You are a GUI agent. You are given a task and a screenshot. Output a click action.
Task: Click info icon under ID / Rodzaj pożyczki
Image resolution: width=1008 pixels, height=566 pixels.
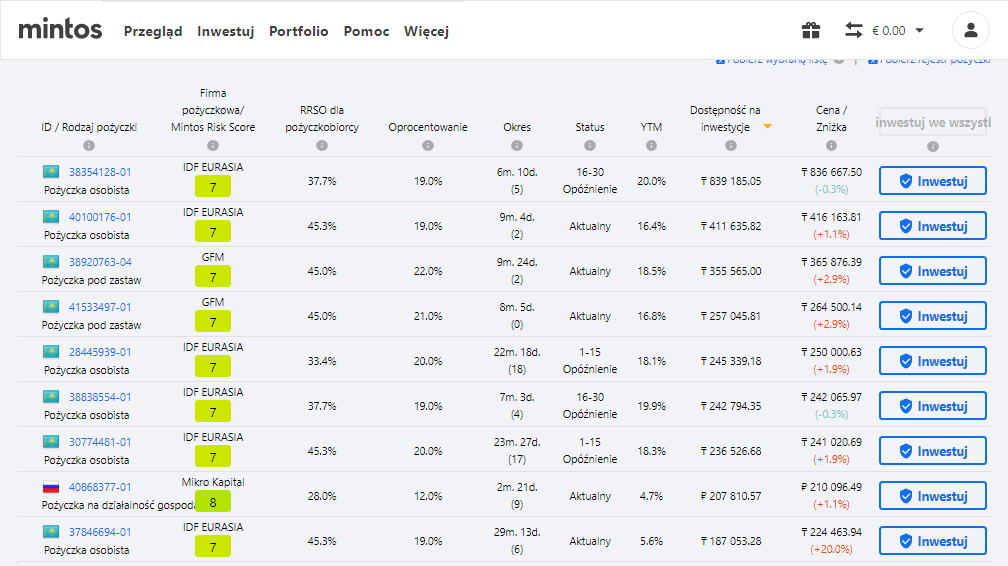pyautogui.click(x=89, y=145)
